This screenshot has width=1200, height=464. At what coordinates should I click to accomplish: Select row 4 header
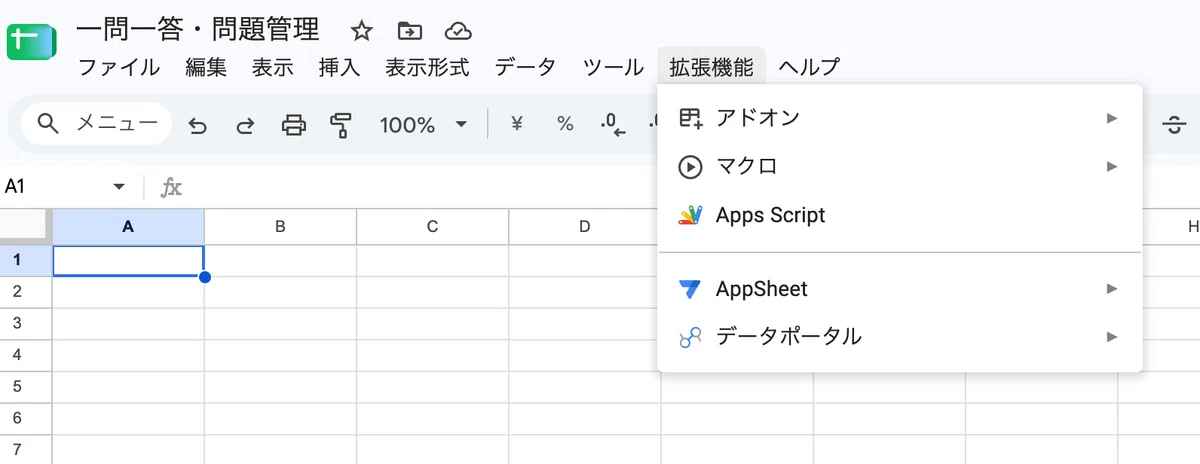coord(26,355)
